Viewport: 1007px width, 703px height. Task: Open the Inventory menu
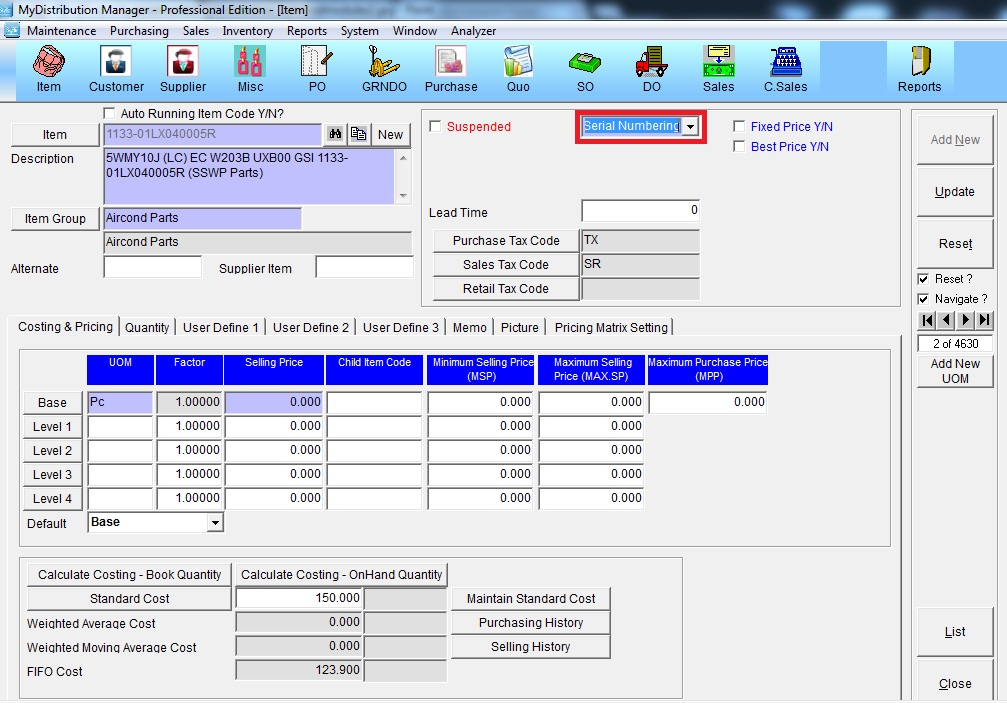click(247, 31)
